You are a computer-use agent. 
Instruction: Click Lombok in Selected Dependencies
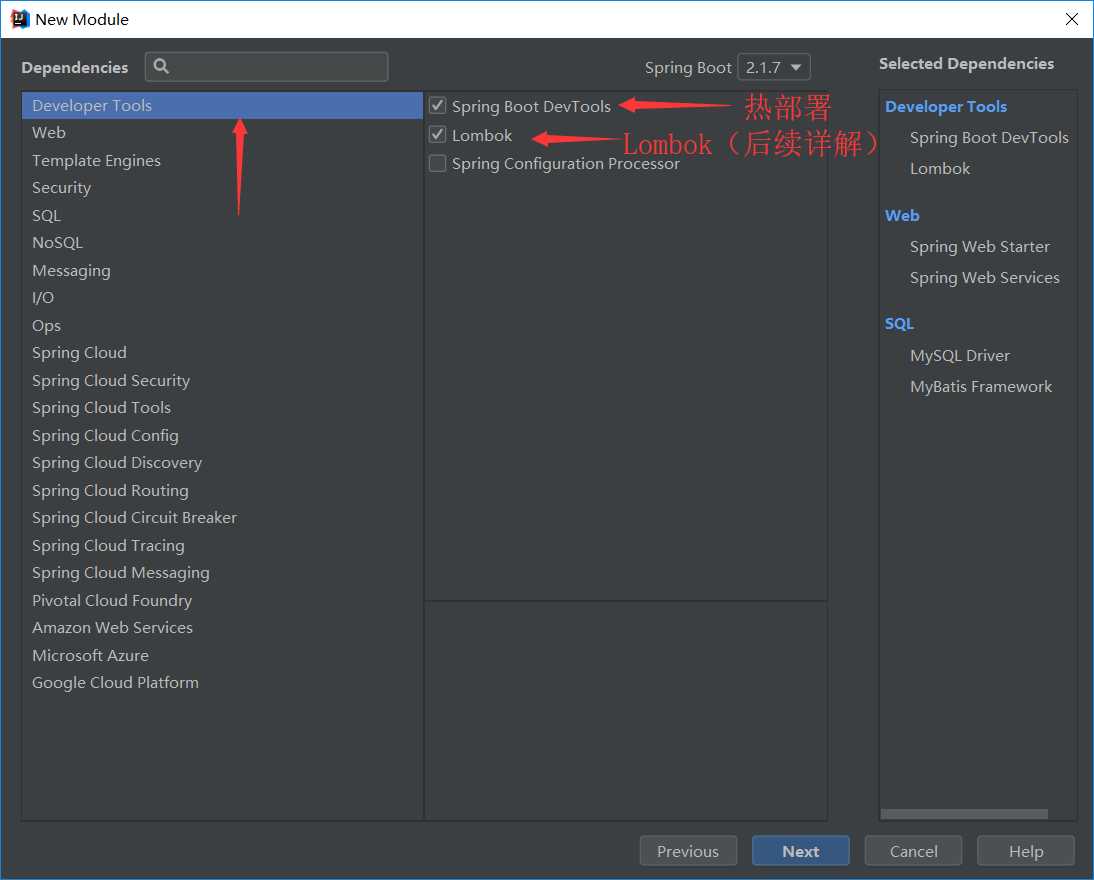pyautogui.click(x=940, y=169)
